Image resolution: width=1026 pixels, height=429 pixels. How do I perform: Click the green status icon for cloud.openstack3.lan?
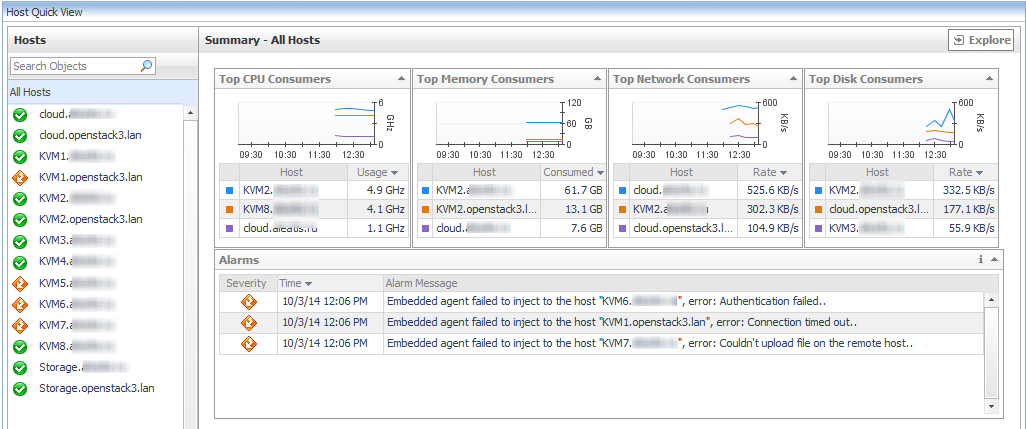click(x=19, y=135)
